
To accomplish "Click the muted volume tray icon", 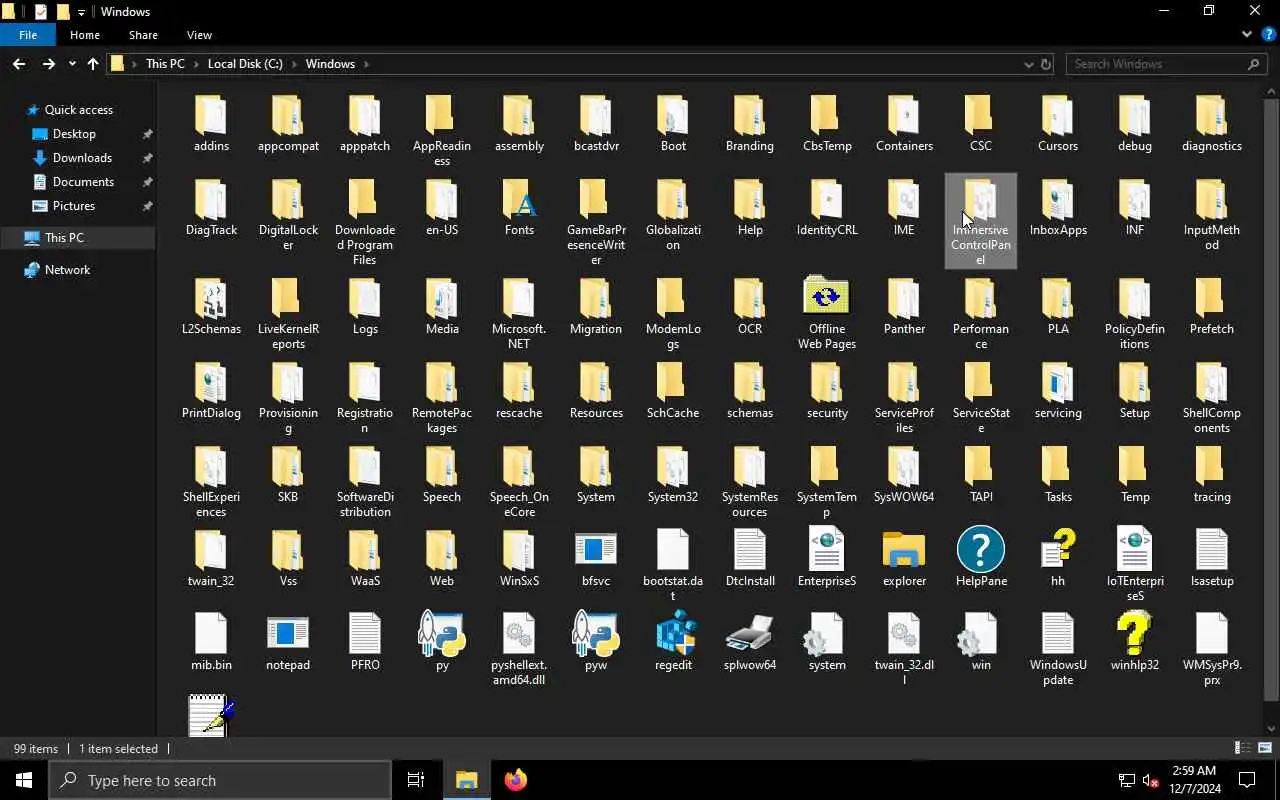I will click(1151, 781).
